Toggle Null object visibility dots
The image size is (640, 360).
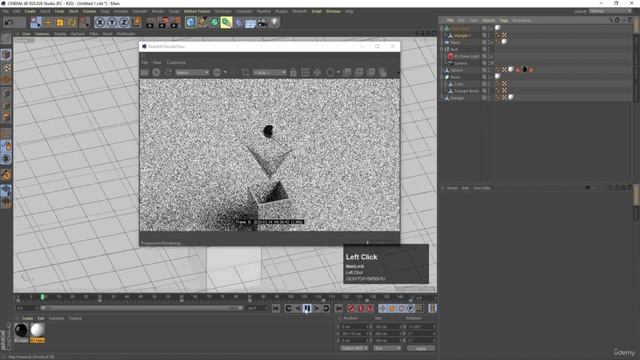488,49
